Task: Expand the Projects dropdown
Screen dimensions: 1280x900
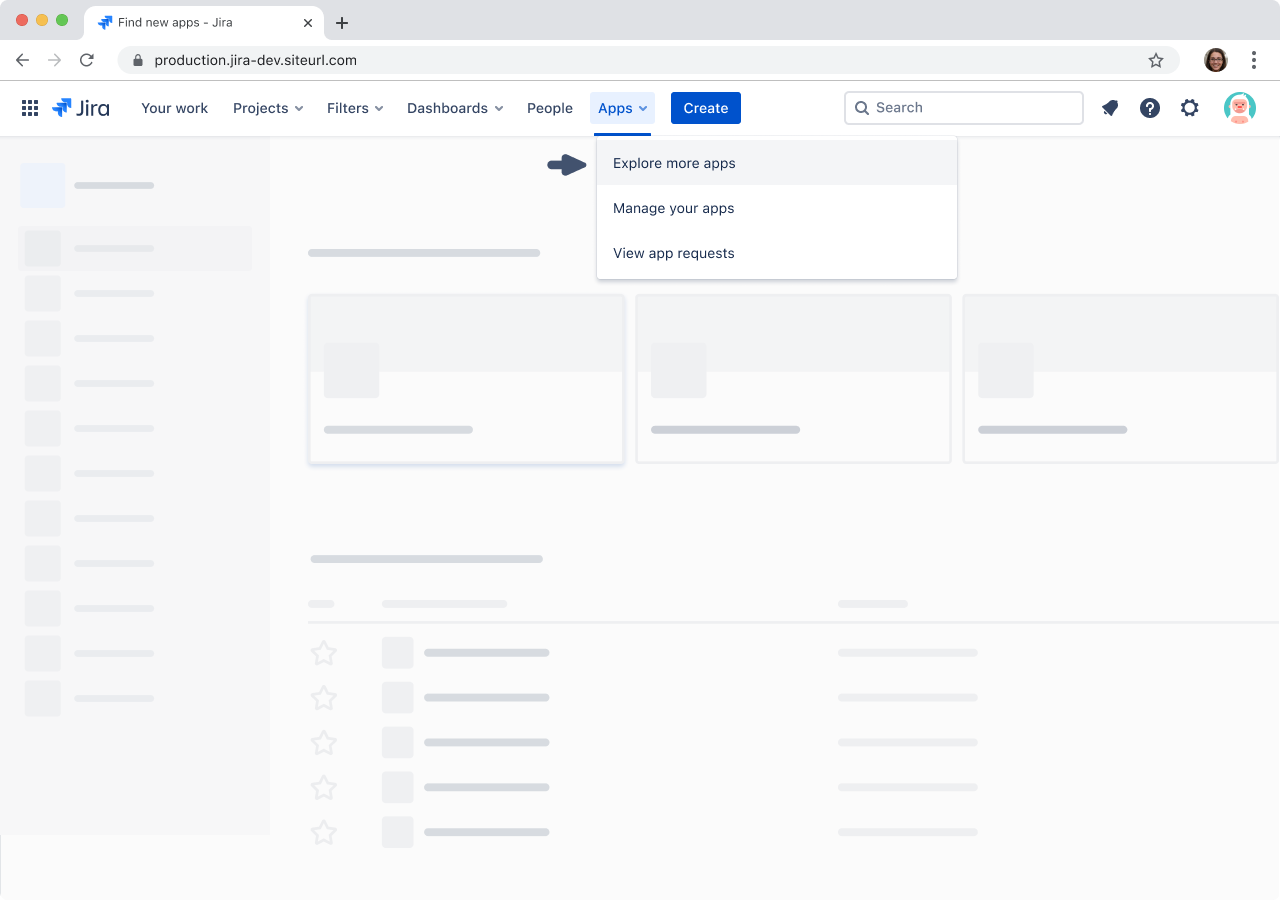Action: click(x=267, y=108)
